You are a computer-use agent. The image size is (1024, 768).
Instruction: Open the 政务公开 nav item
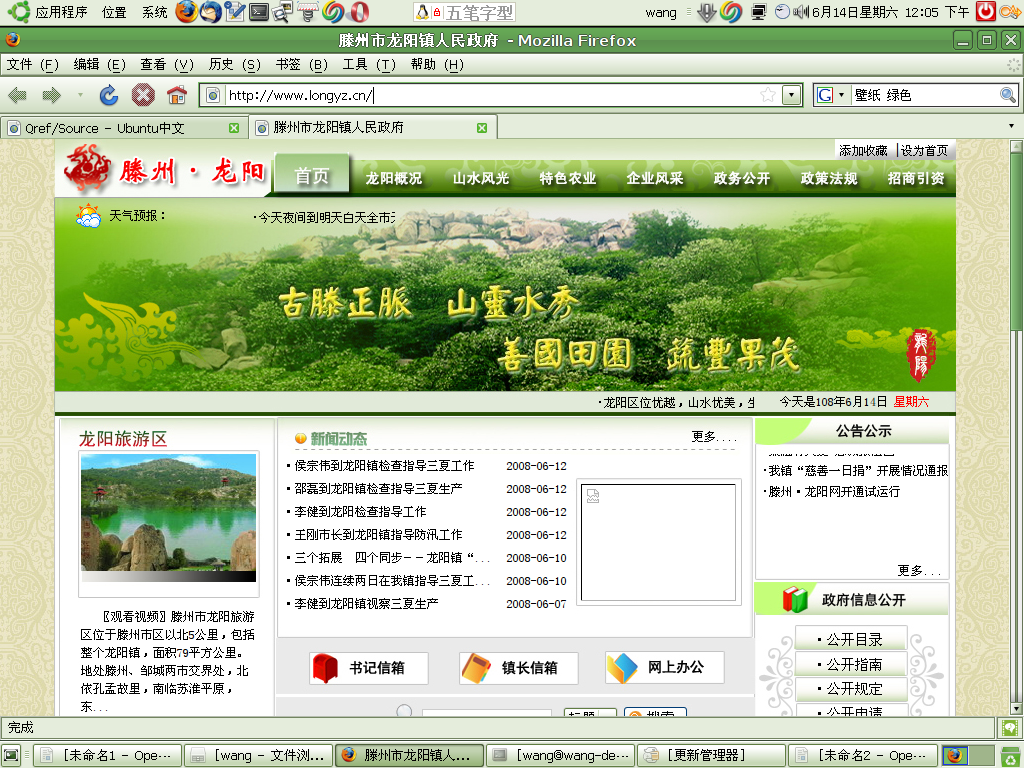[742, 178]
